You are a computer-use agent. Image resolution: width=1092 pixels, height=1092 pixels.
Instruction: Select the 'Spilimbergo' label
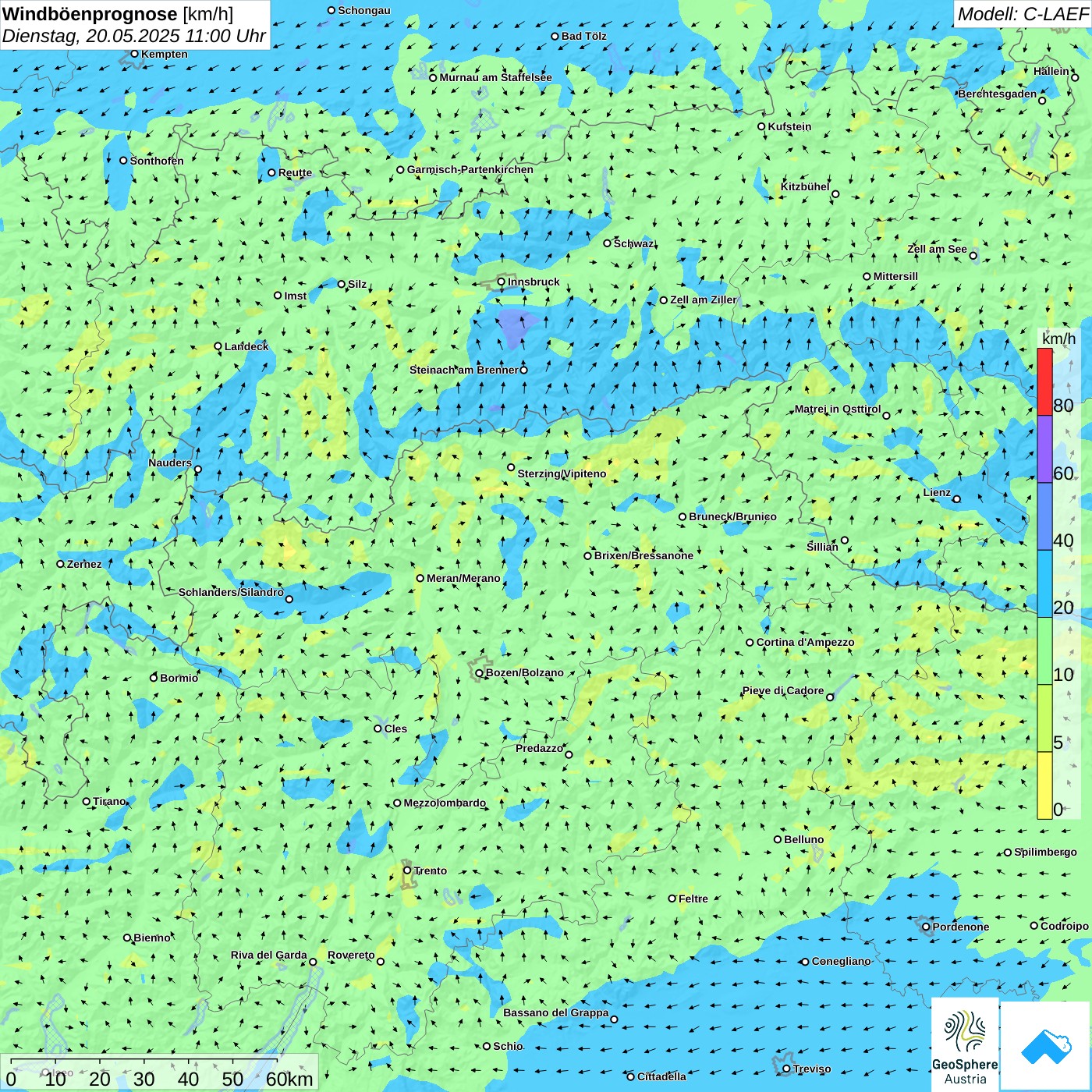1045,852
